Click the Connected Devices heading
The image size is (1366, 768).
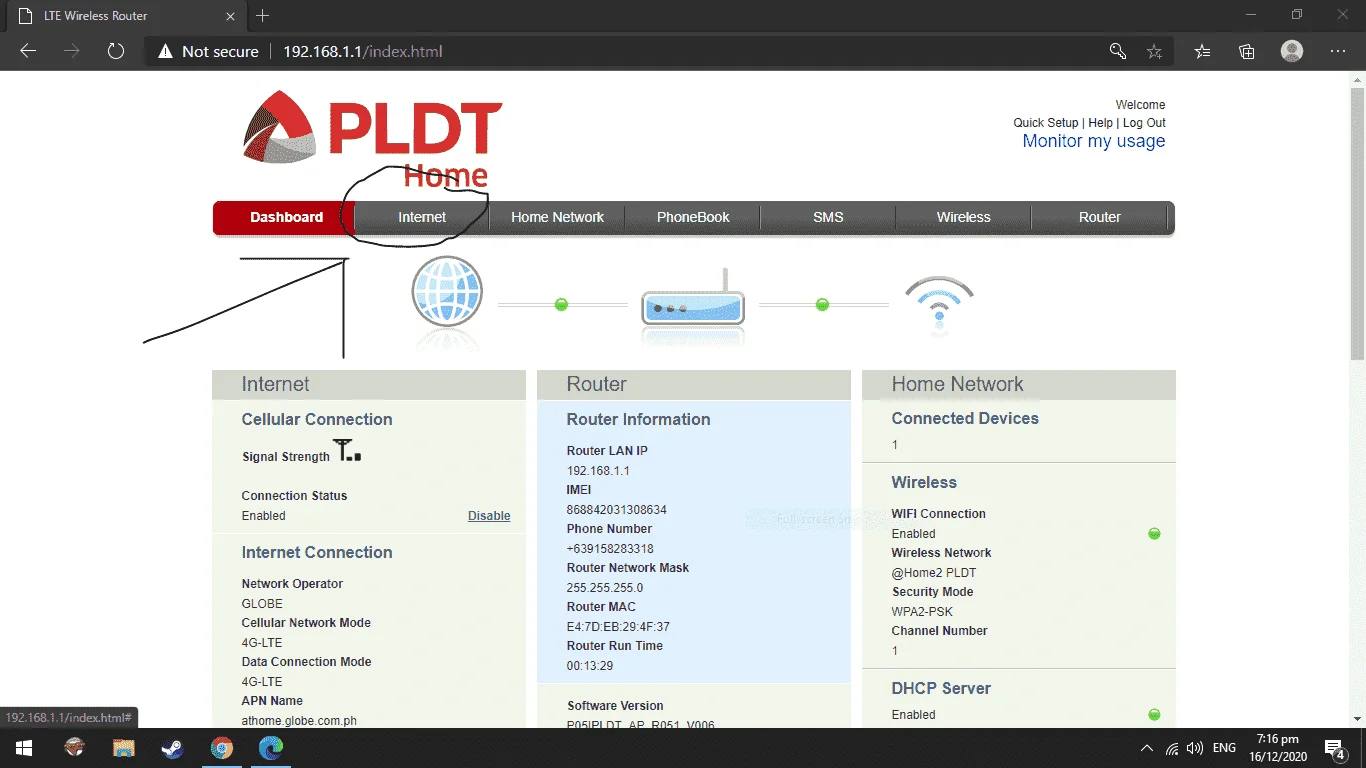pos(965,419)
